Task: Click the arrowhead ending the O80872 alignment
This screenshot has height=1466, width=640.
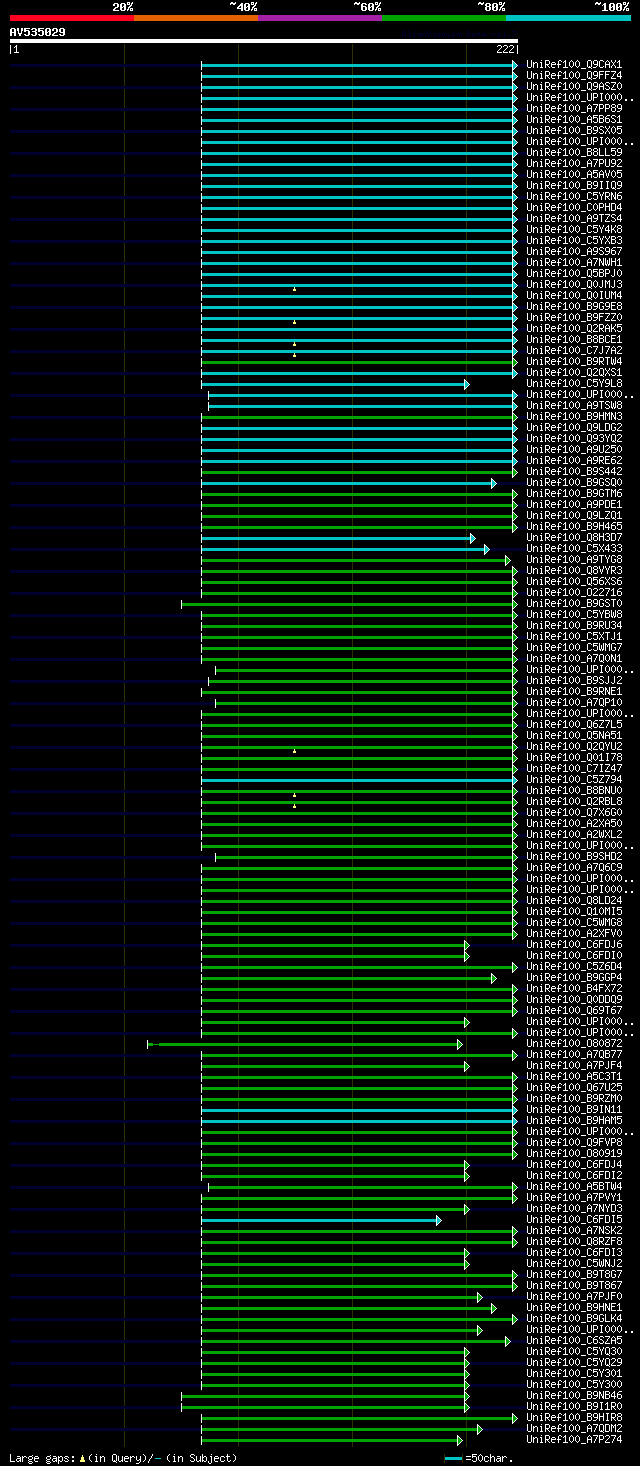Action: point(460,1044)
